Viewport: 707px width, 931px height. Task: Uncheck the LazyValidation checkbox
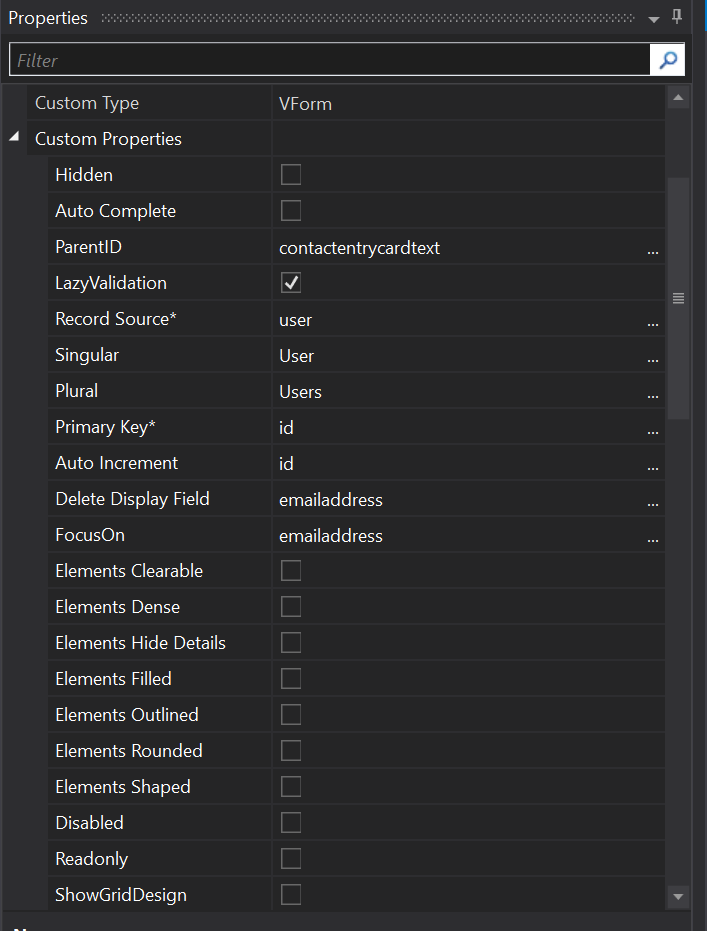click(291, 283)
